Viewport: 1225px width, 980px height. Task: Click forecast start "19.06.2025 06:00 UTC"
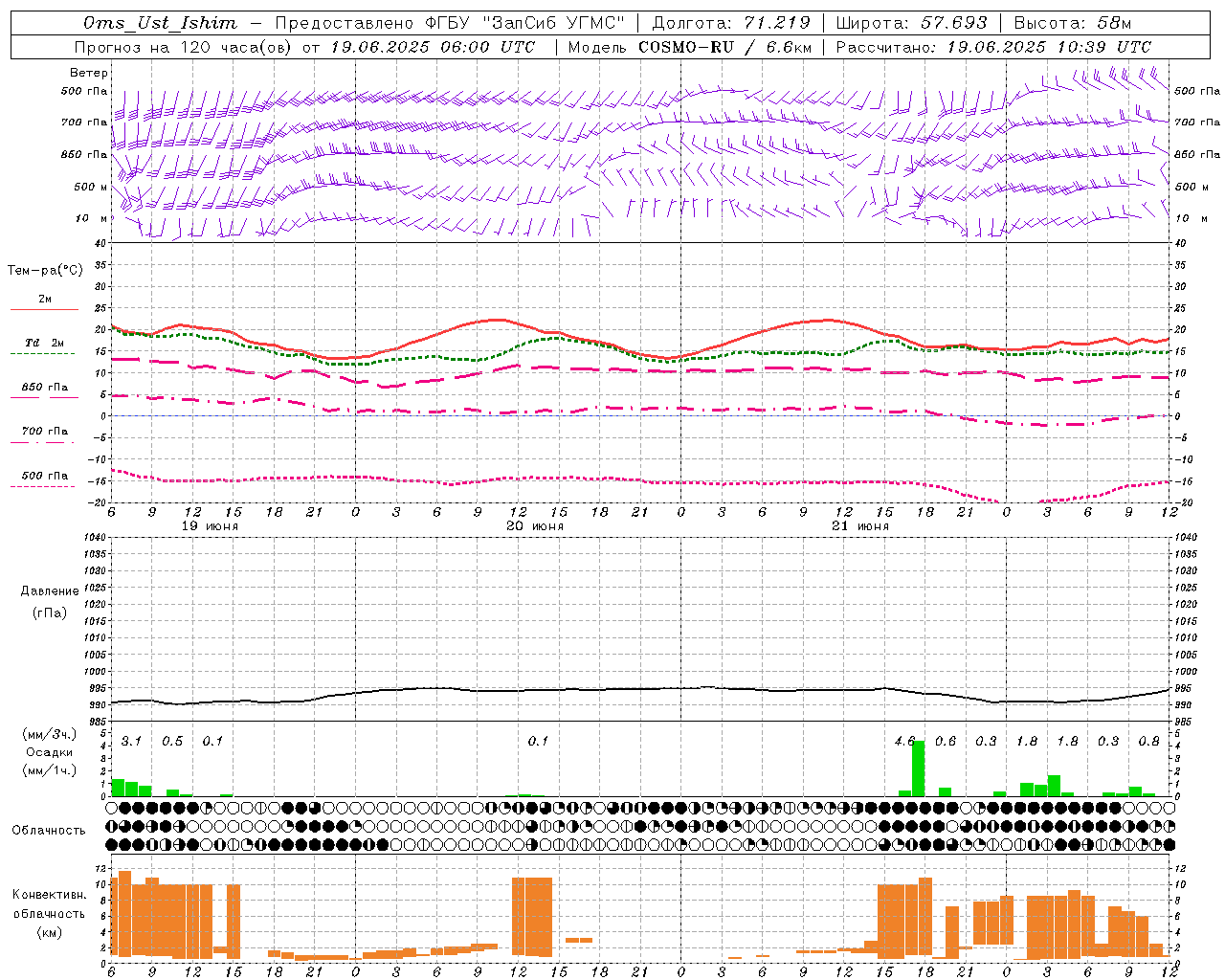coord(433,47)
